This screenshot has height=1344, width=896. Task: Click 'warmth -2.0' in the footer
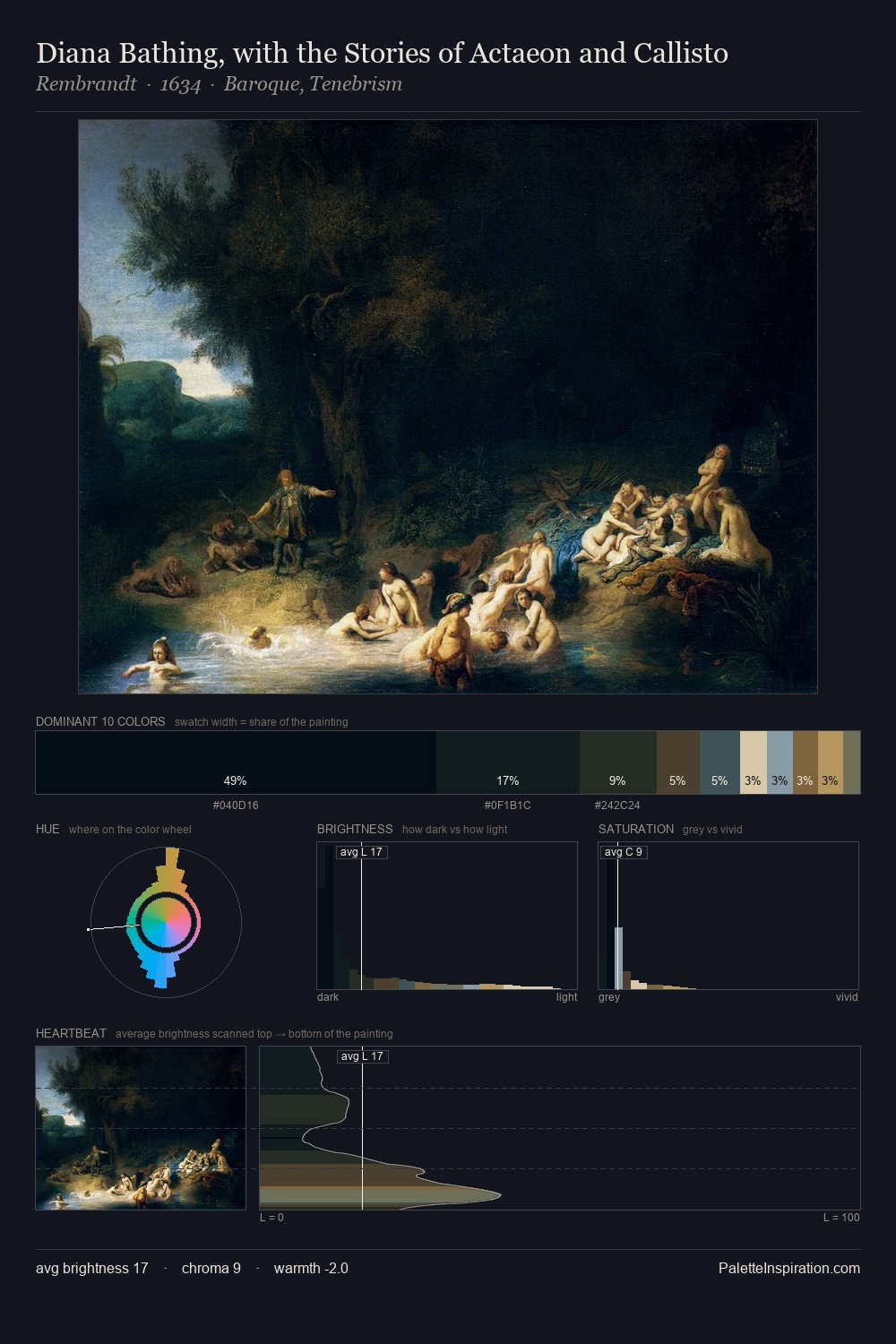(x=311, y=1268)
